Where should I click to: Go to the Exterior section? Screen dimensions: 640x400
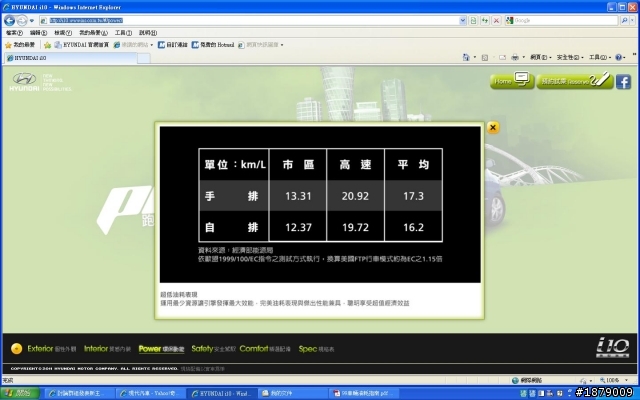pos(51,349)
